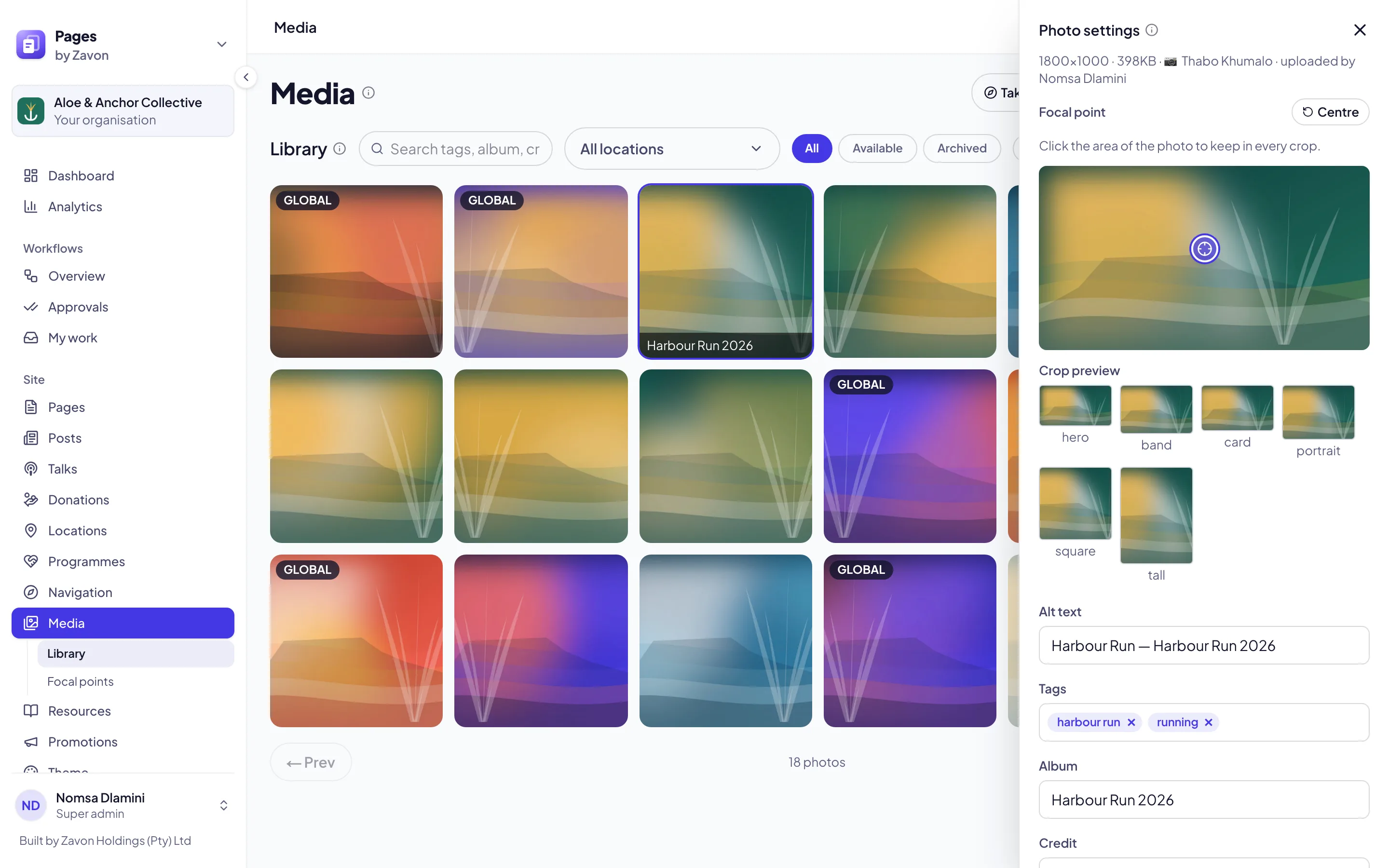Select the Available filter pill
Screen dimensions: 1389x868
click(877, 148)
